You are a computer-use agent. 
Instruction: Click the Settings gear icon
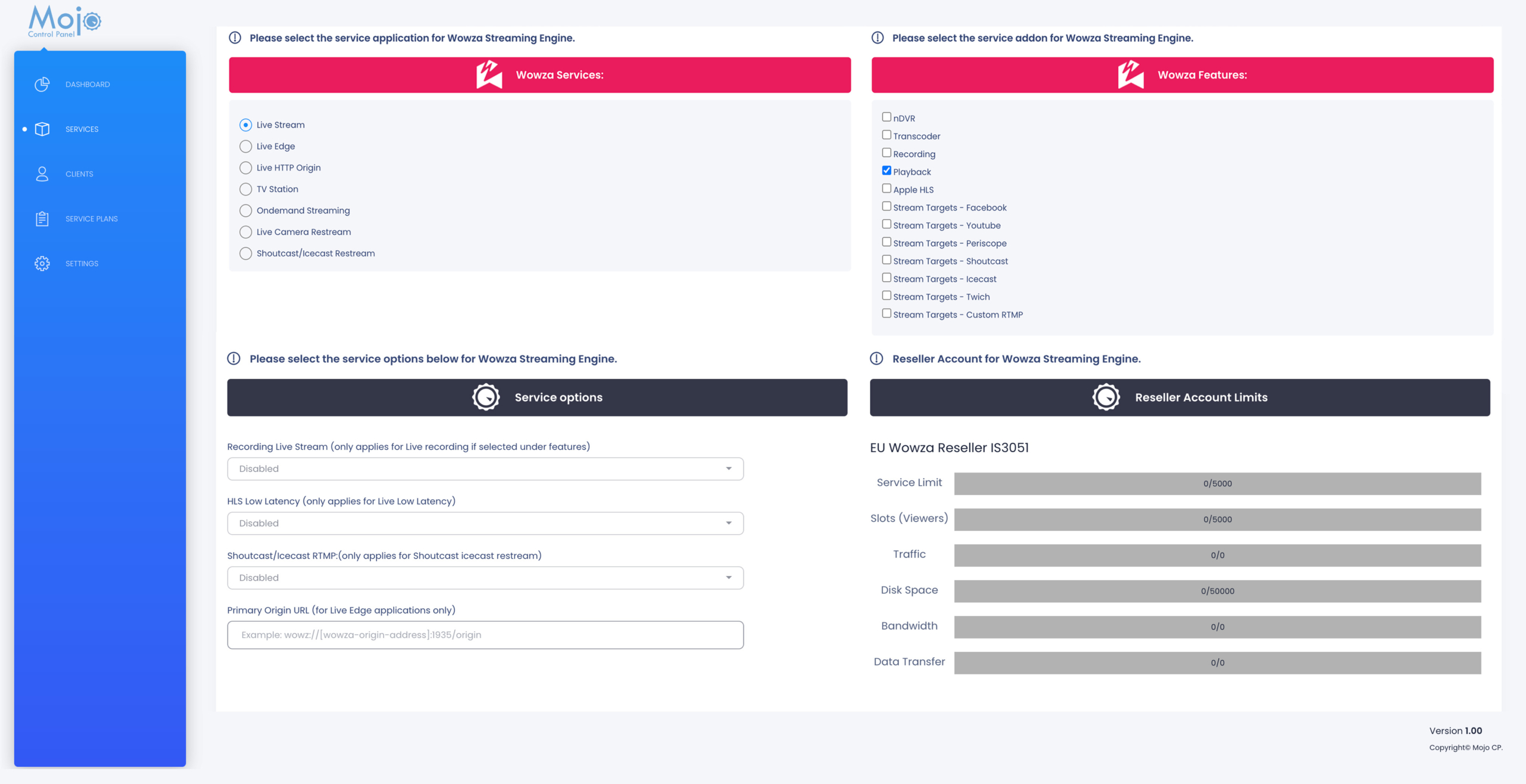(42, 263)
